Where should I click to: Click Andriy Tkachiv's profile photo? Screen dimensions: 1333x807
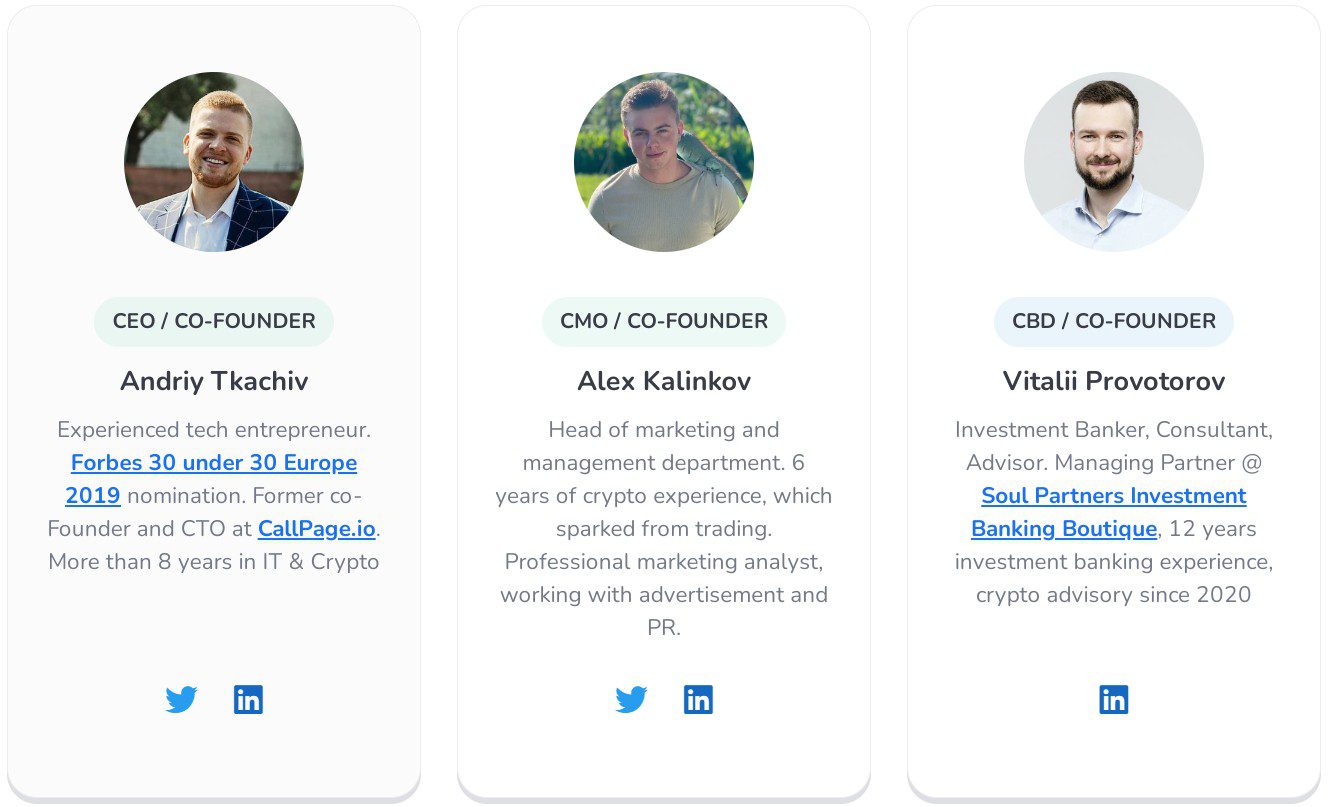[x=214, y=162]
